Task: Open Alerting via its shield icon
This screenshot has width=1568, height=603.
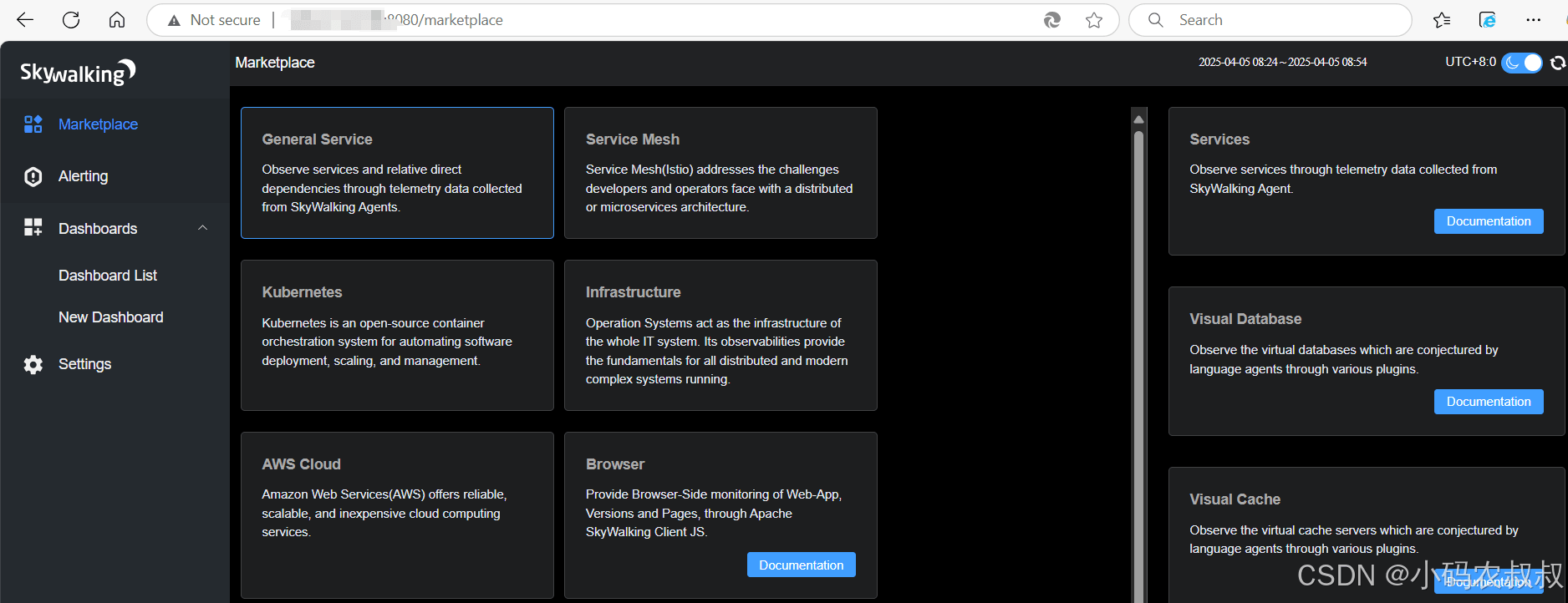Action: pyautogui.click(x=33, y=176)
